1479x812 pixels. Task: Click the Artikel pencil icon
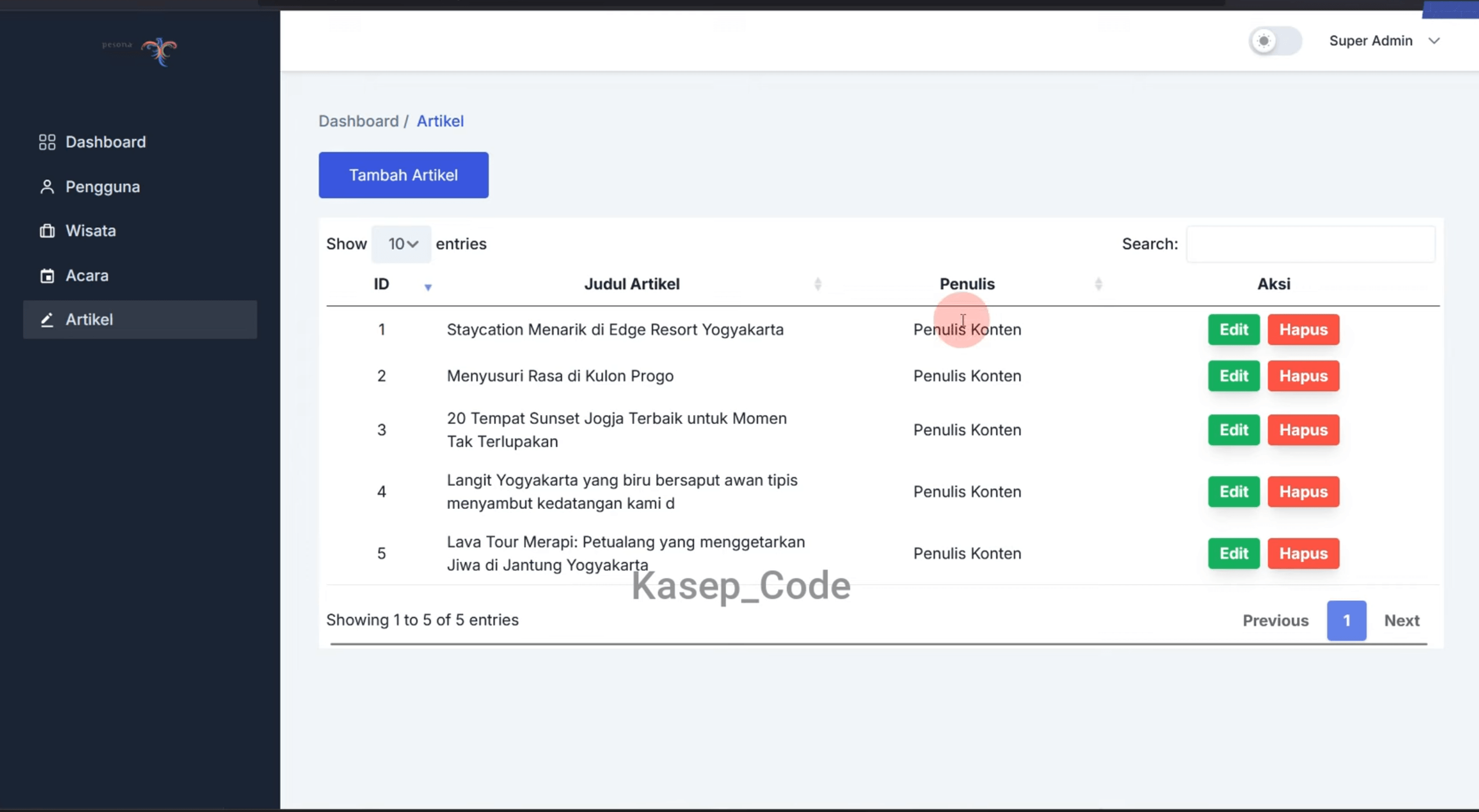tap(47, 320)
